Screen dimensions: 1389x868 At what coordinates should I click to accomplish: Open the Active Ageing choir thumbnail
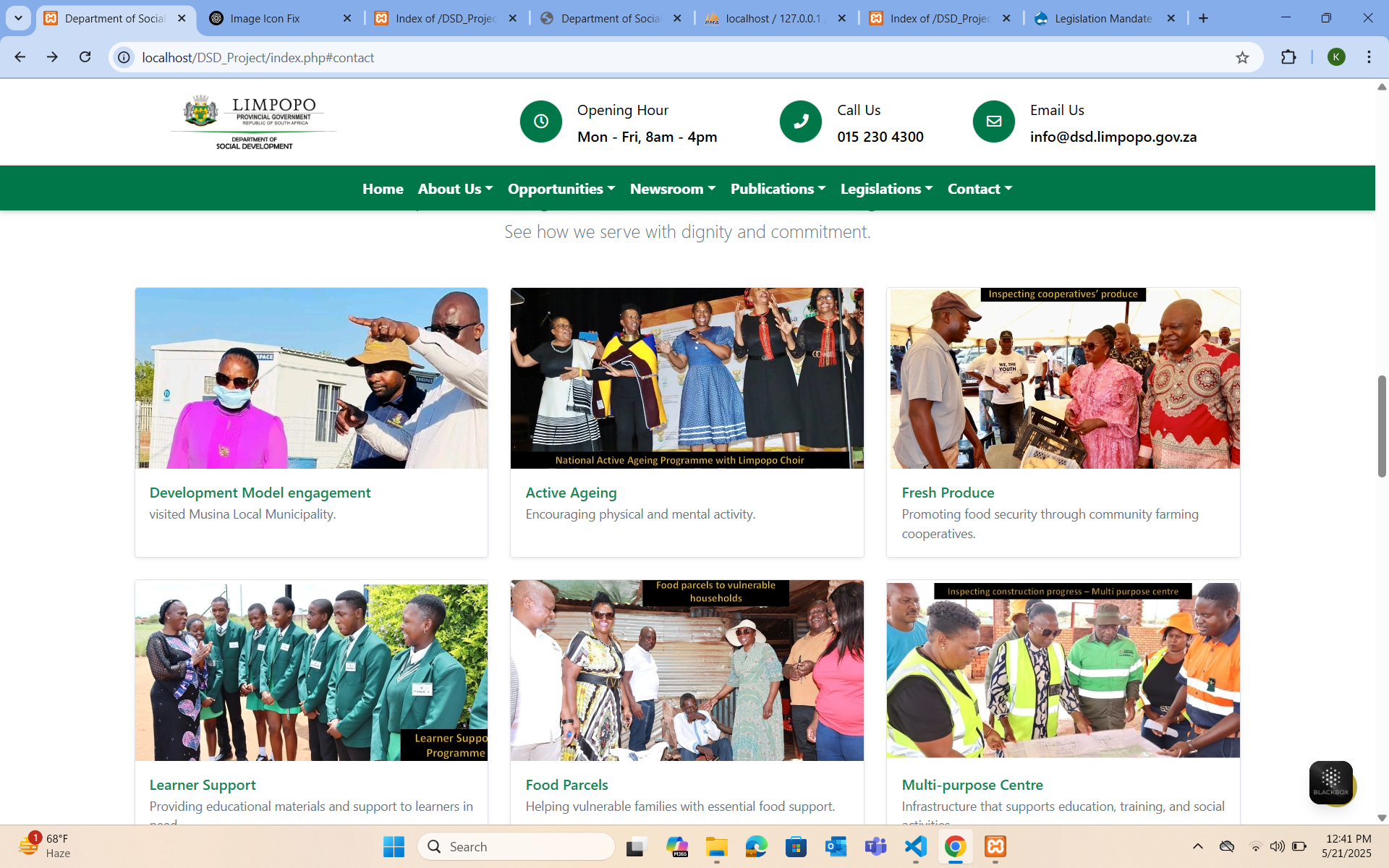coord(687,378)
